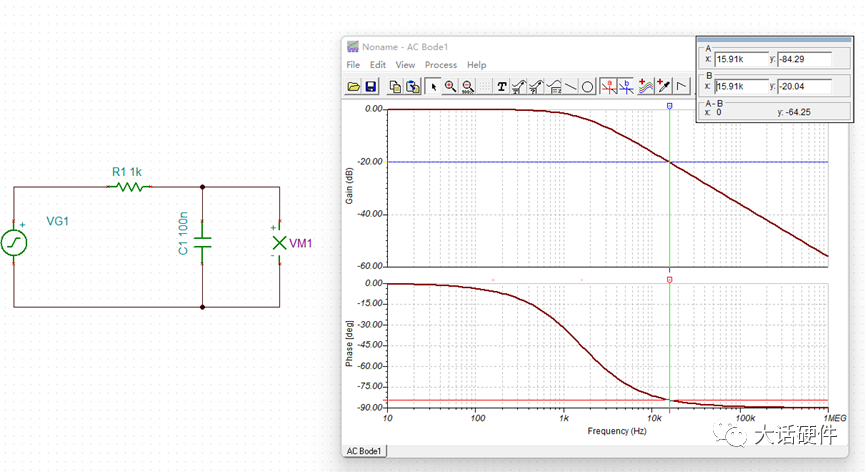Click the flag-shaped icon at toolbar end
This screenshot has width=865, height=472.
pos(682,87)
